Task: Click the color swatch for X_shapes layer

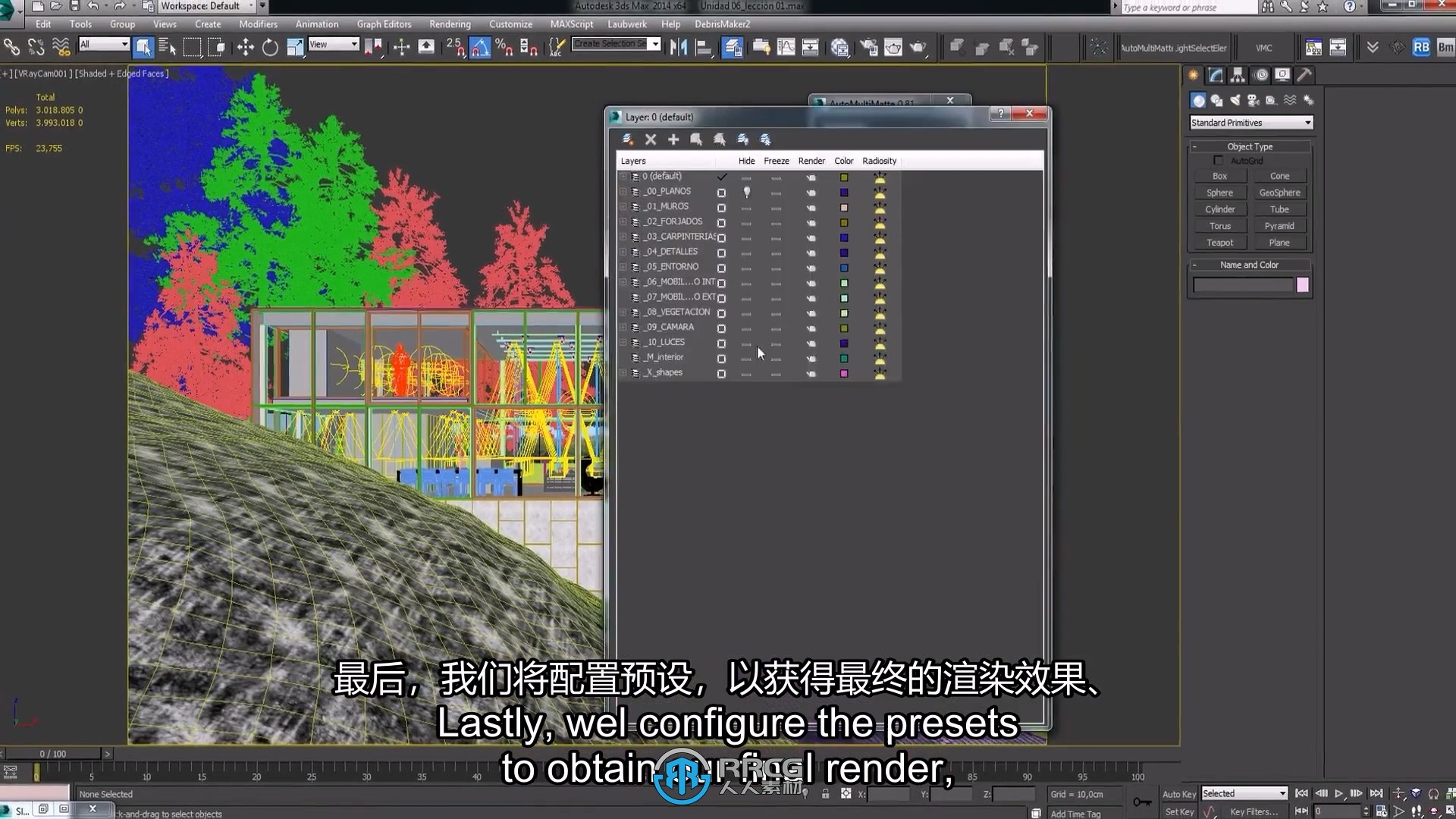Action: pos(844,373)
